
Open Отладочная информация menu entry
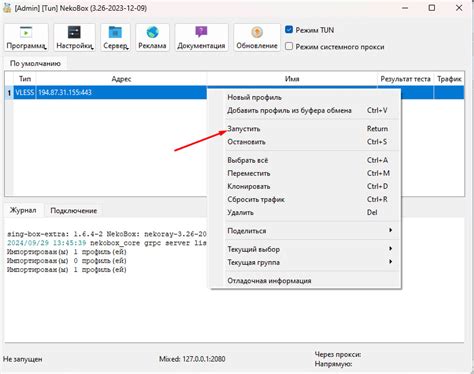[305, 281]
